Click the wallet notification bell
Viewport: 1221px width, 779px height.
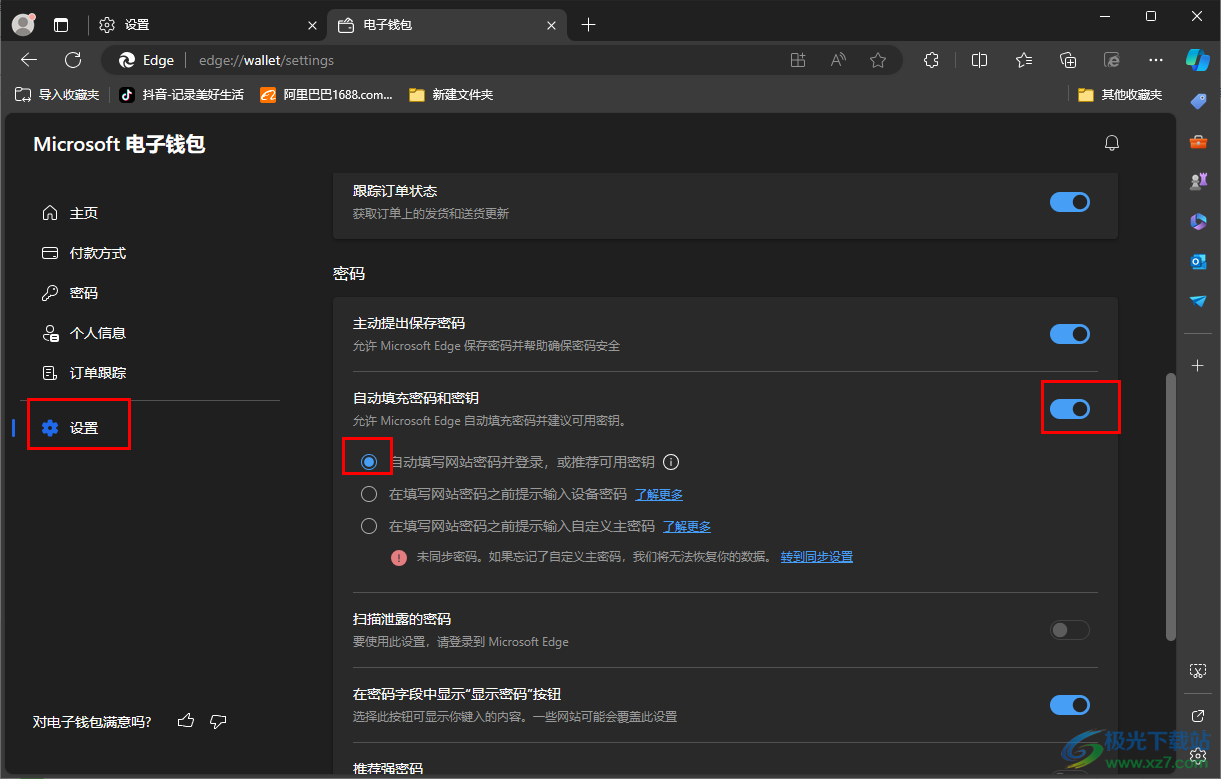pos(1111,144)
